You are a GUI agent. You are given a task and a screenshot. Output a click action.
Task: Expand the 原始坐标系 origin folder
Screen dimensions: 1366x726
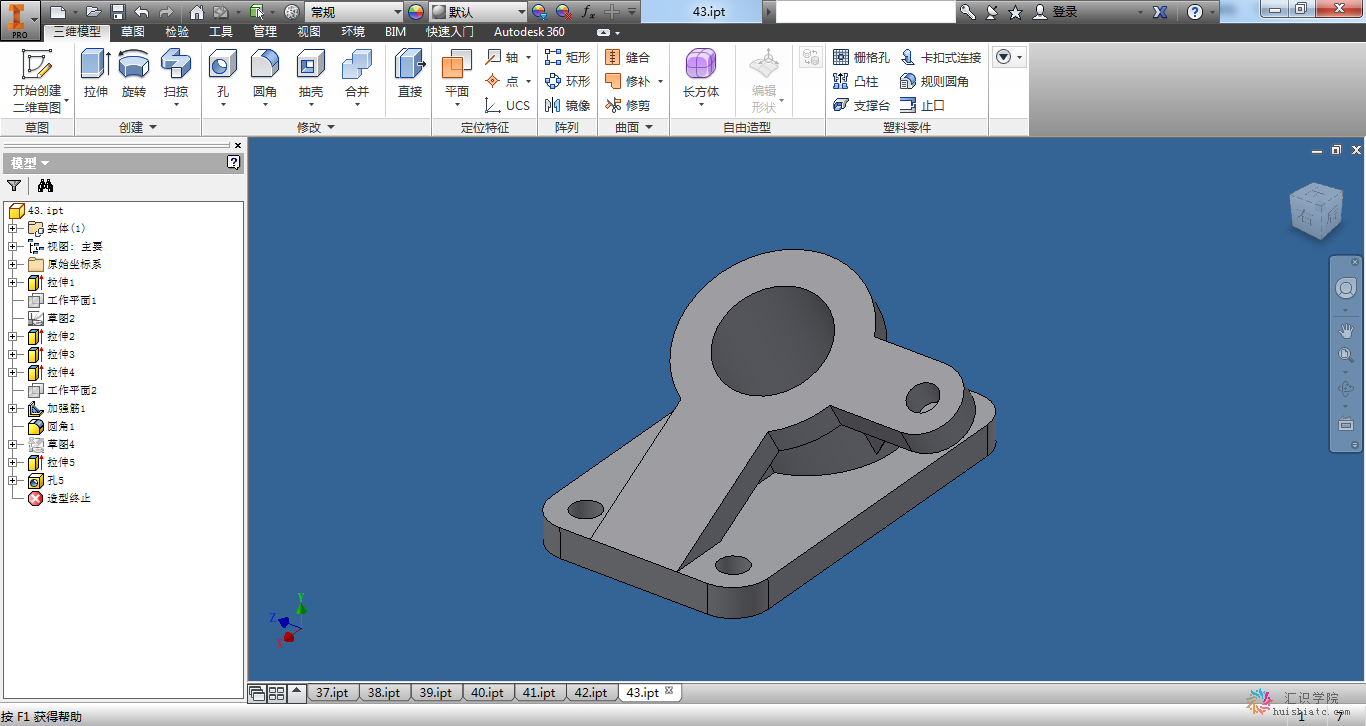[13, 264]
